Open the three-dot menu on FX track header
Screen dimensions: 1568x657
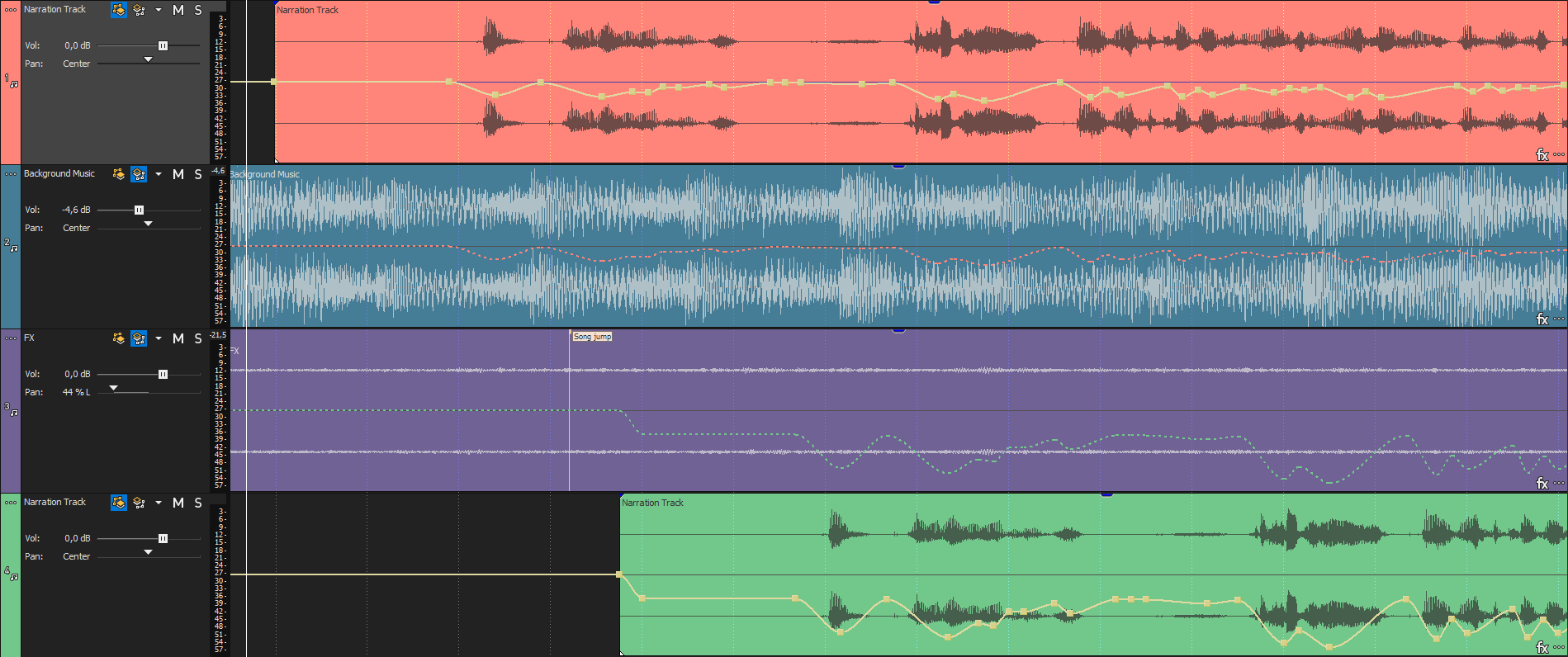click(x=11, y=338)
